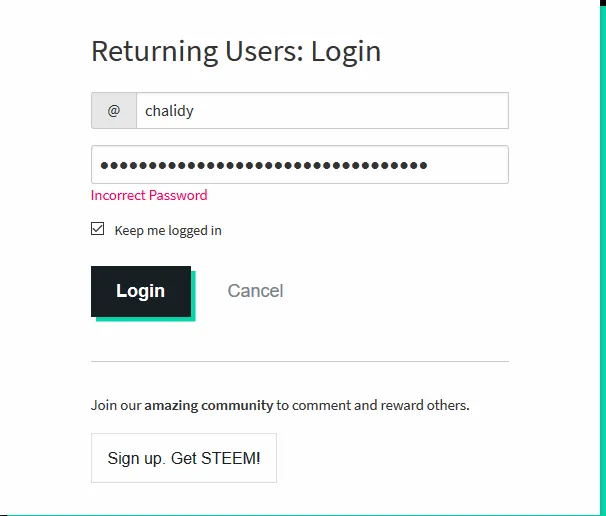Place cursor after the last password dot

pos(428,165)
